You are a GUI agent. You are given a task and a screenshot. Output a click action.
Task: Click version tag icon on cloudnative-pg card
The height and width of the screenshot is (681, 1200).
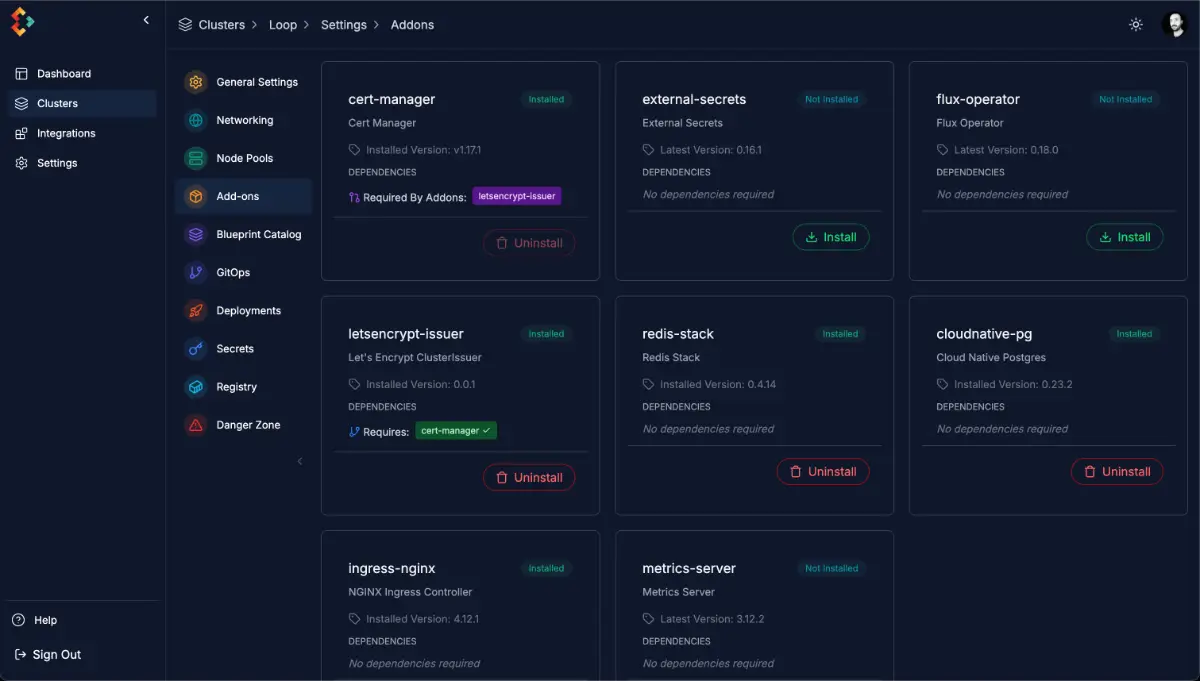point(942,384)
